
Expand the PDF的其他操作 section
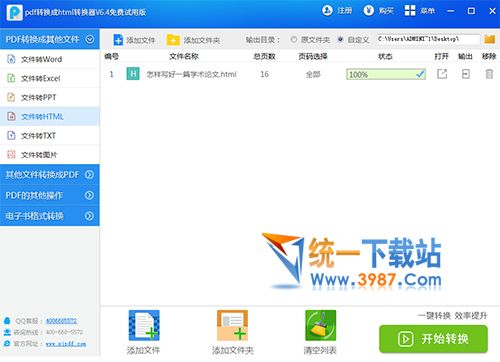click(89, 195)
